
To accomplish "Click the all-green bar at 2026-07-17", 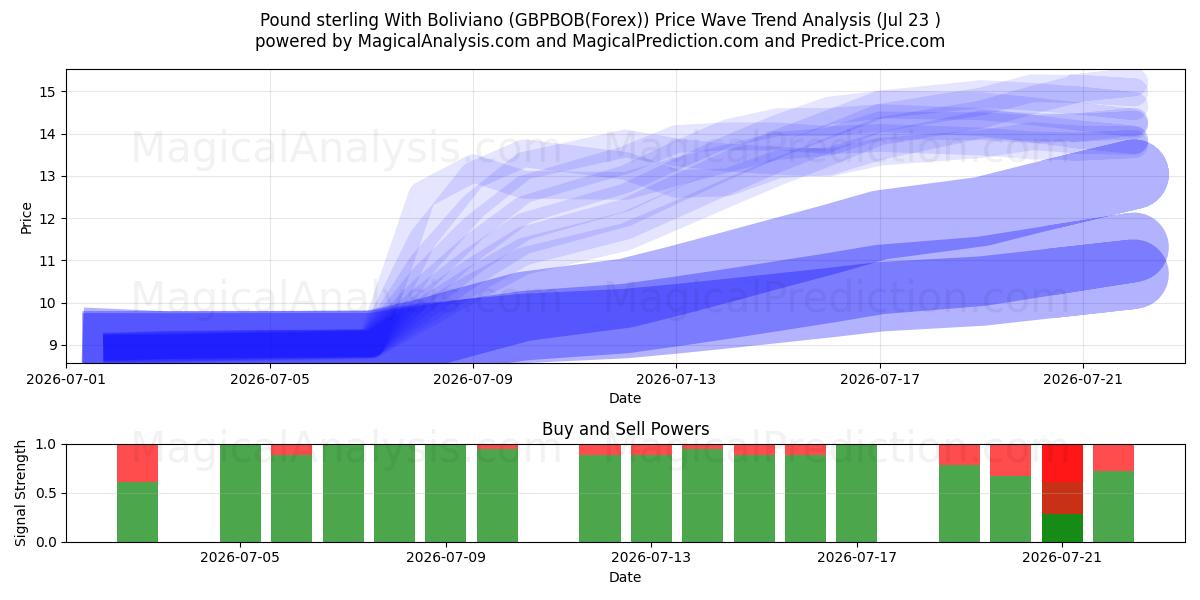I will click(x=857, y=493).
